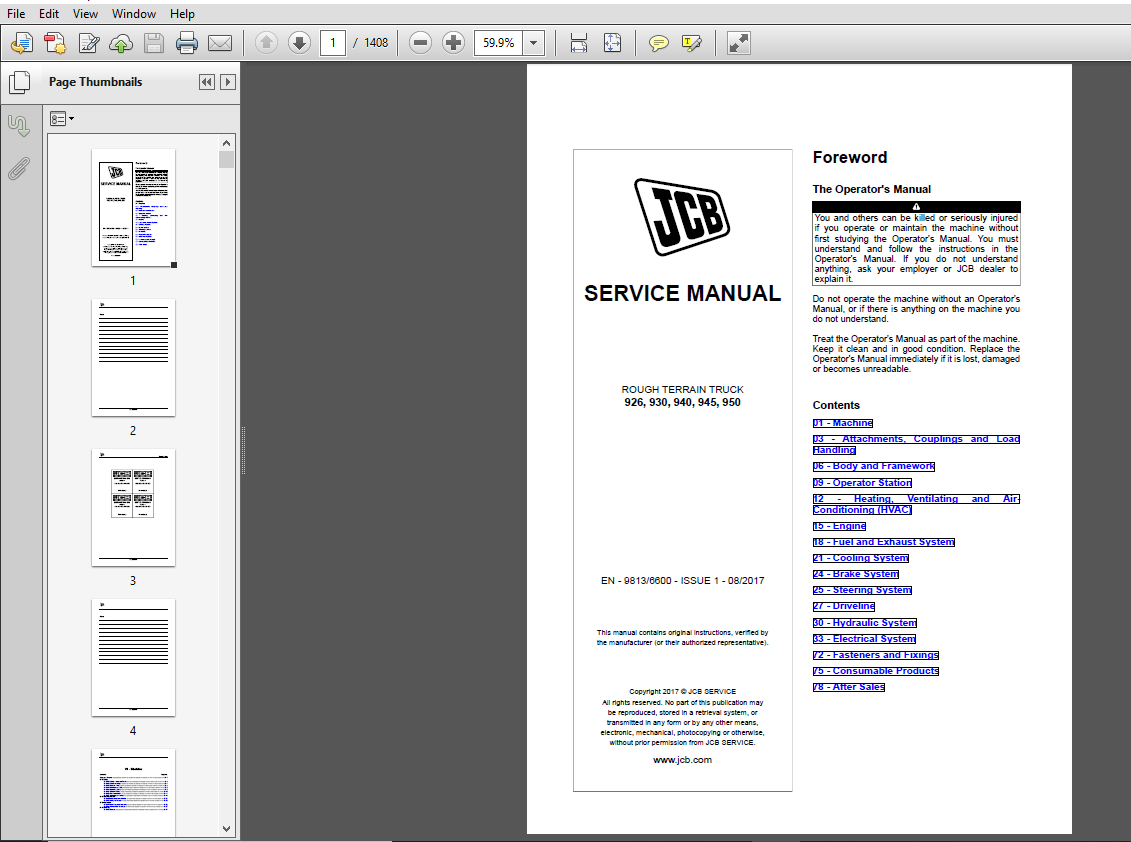The height and width of the screenshot is (842, 1131).
Task: Click the scrolling mode page icon
Action: [578, 43]
